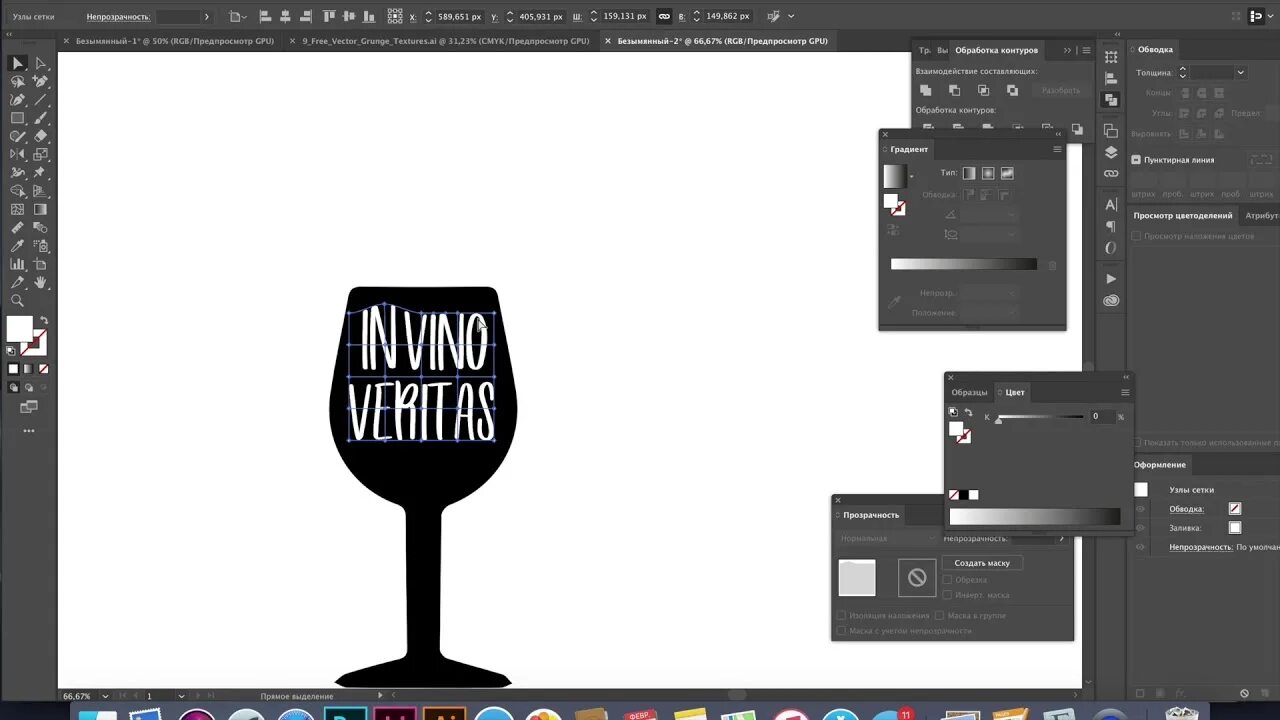Open Gradient panel options menu
This screenshot has height=720, width=1280.
click(x=1057, y=149)
